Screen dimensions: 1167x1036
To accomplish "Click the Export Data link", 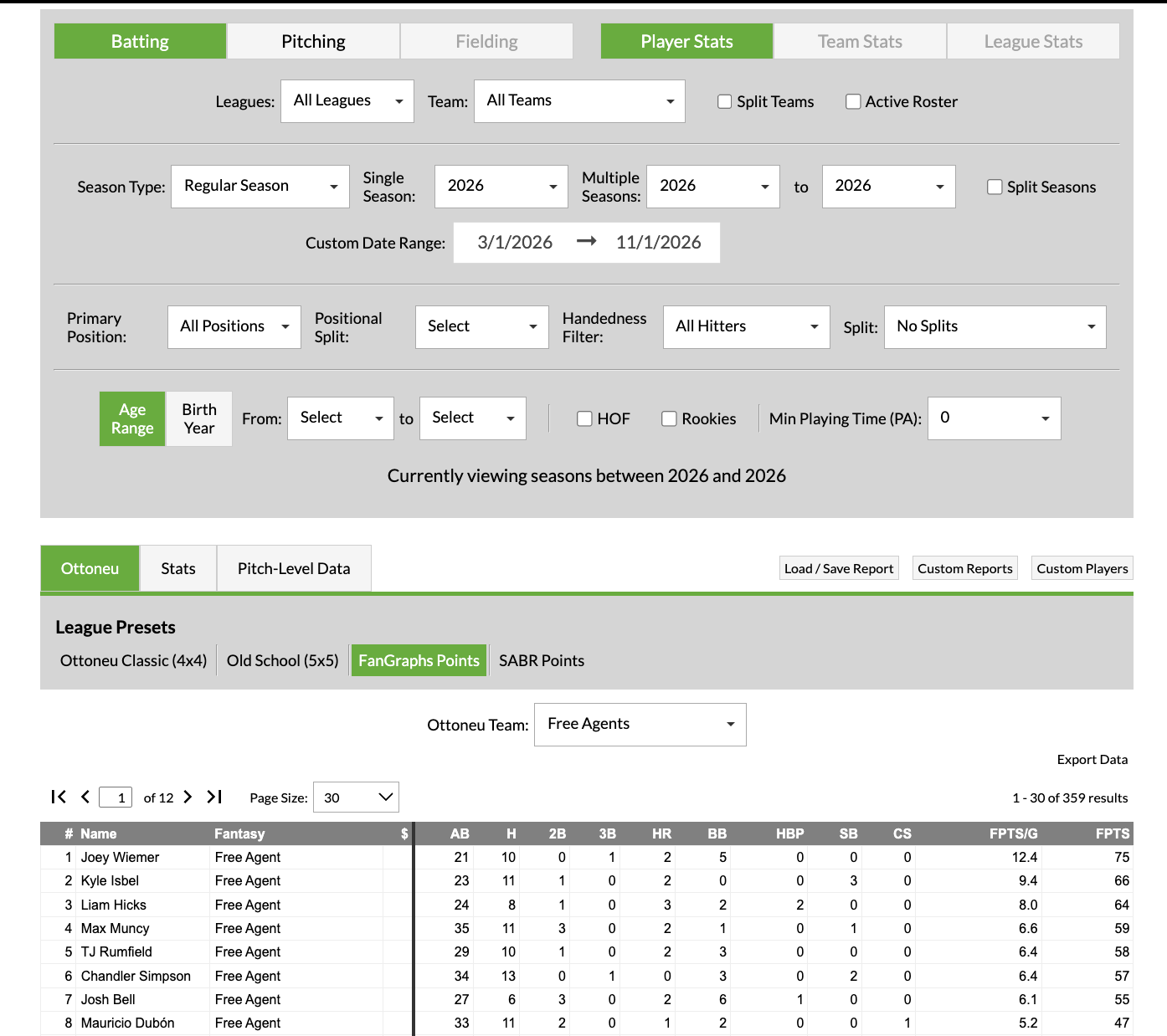I will click(1092, 759).
